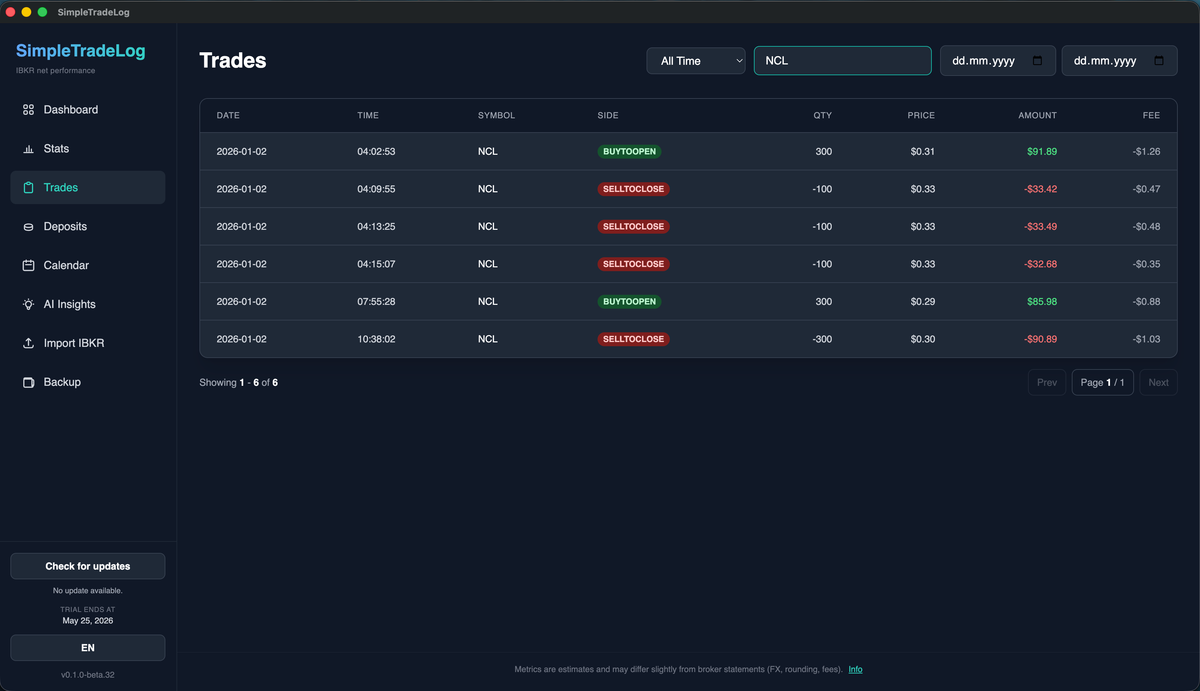Click the NCL symbol search field
The width and height of the screenshot is (1200, 691).
point(842,61)
